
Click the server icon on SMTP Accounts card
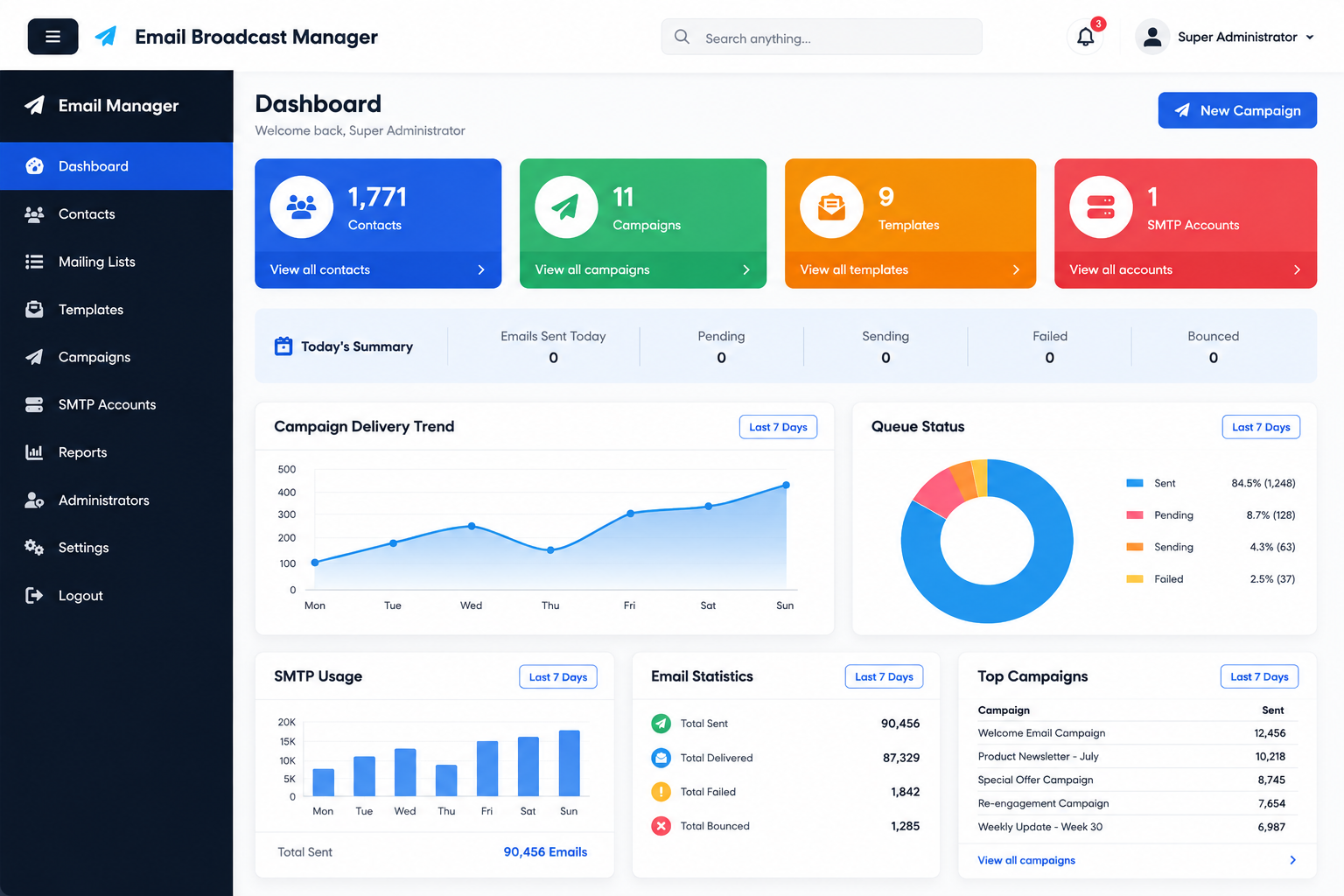coord(1101,207)
